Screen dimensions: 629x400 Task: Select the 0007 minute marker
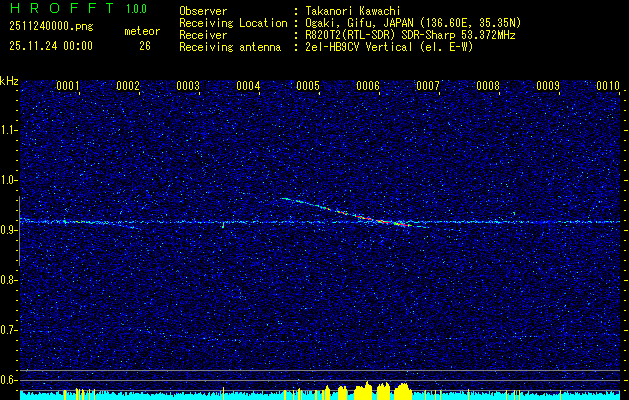tap(428, 86)
